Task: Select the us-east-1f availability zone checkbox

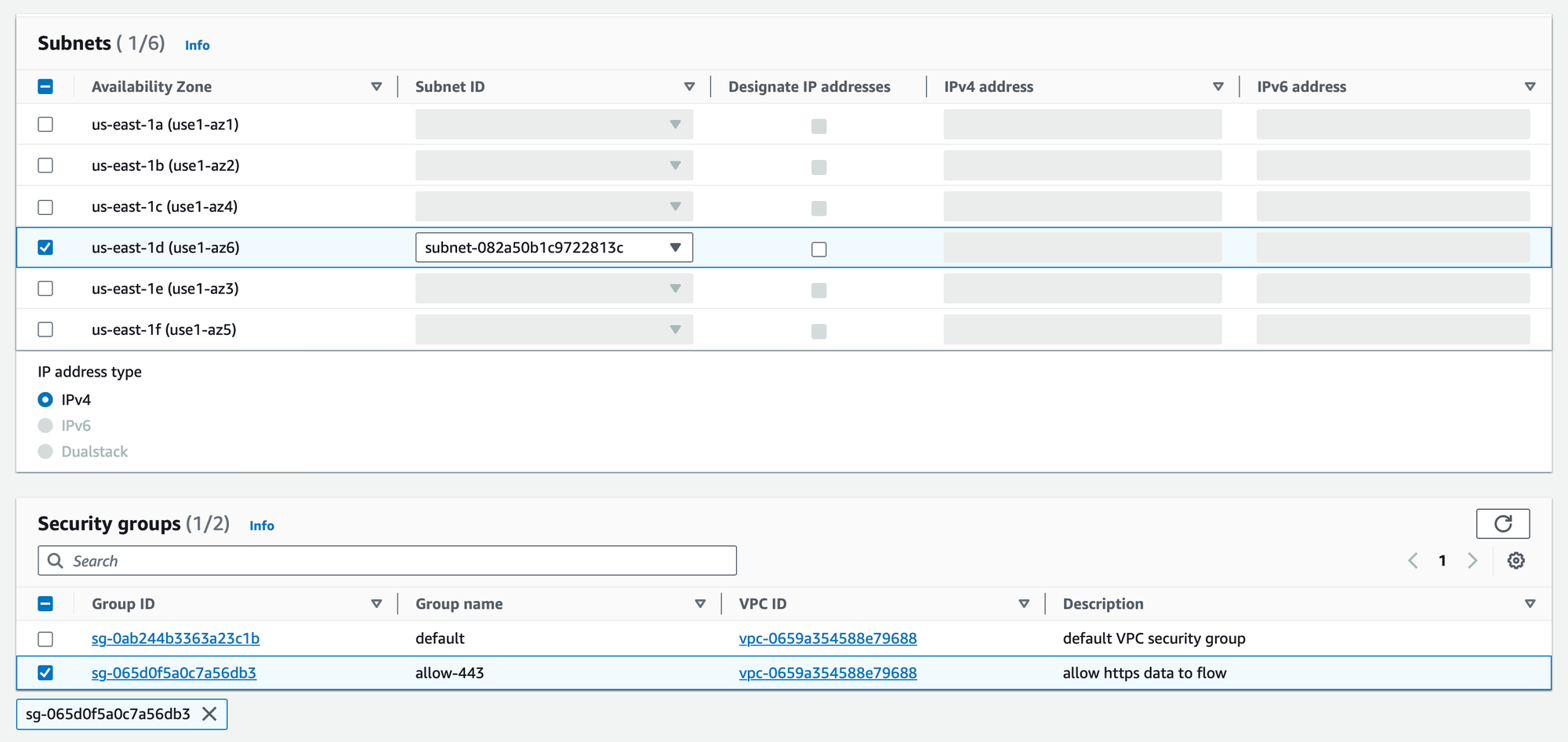Action: [x=45, y=329]
